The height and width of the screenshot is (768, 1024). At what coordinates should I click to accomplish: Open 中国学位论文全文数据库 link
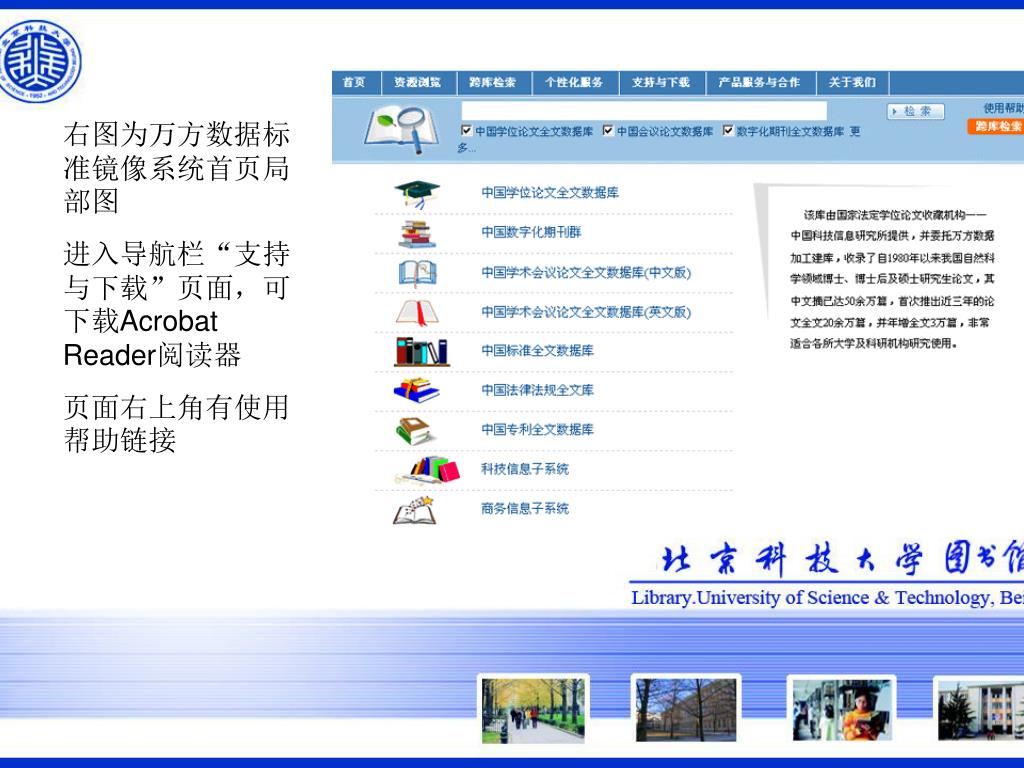tap(550, 192)
